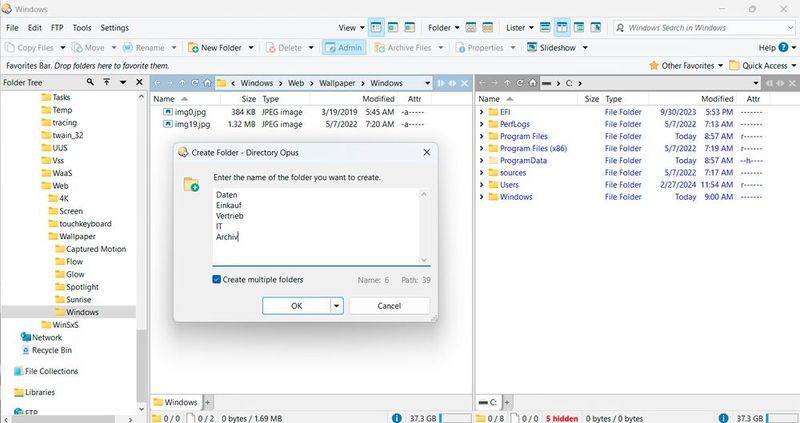Expand the Program Files folder row
The height and width of the screenshot is (423, 800).
click(482, 136)
